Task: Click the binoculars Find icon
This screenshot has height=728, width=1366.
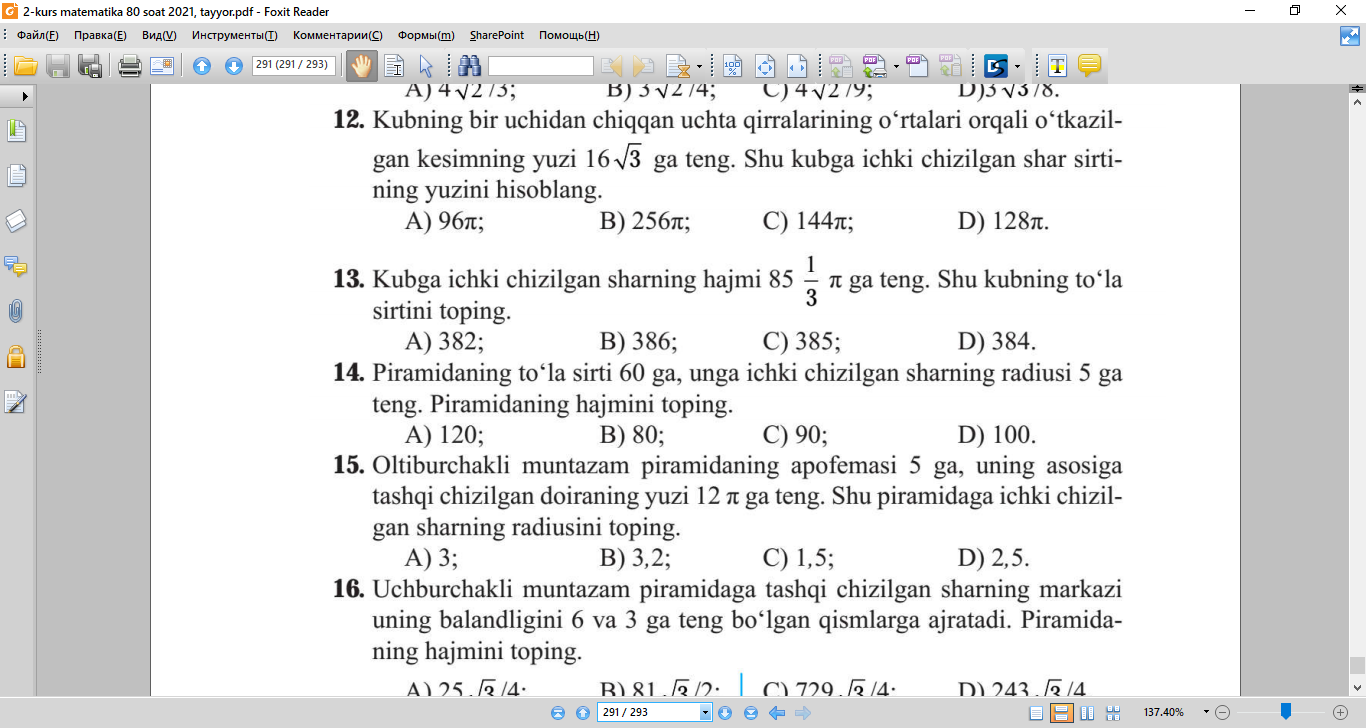Action: (x=470, y=67)
